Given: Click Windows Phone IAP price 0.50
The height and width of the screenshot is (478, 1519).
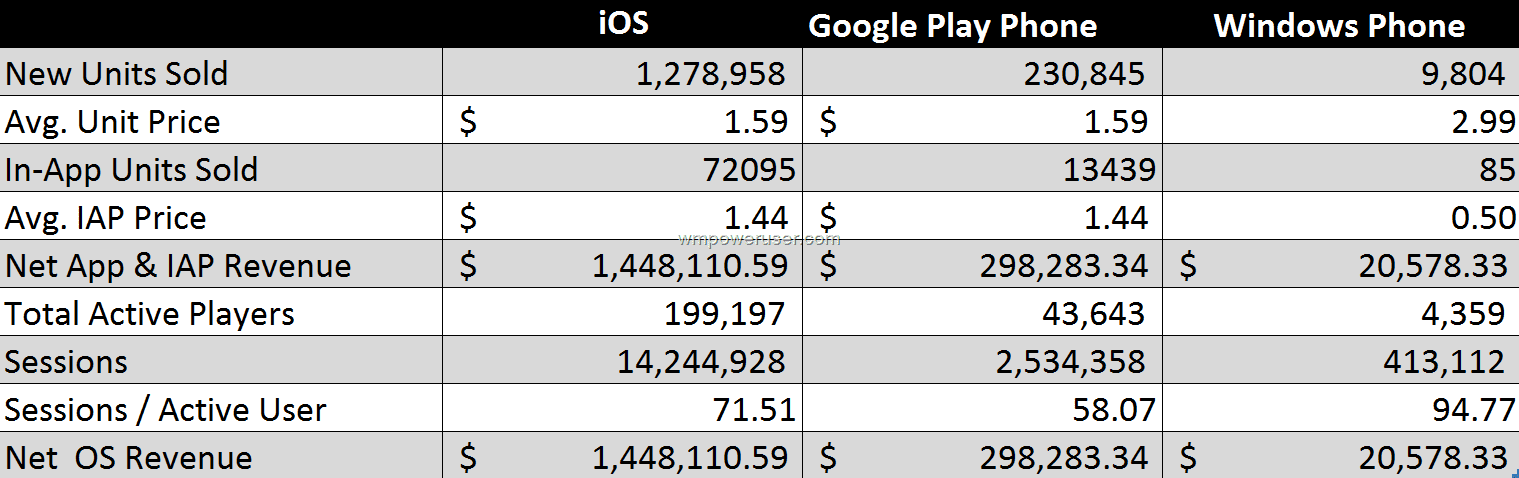Looking at the screenshot, I should click(x=1340, y=217).
